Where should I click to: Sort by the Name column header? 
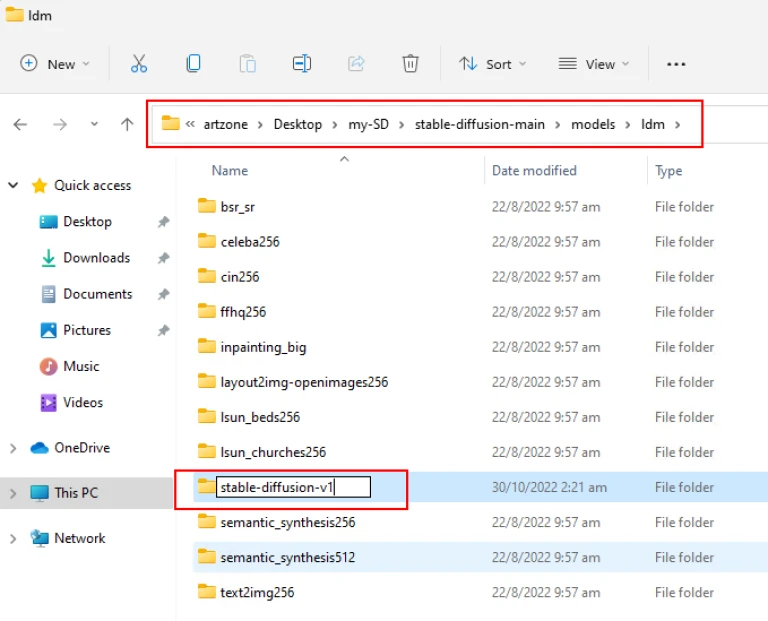229,170
